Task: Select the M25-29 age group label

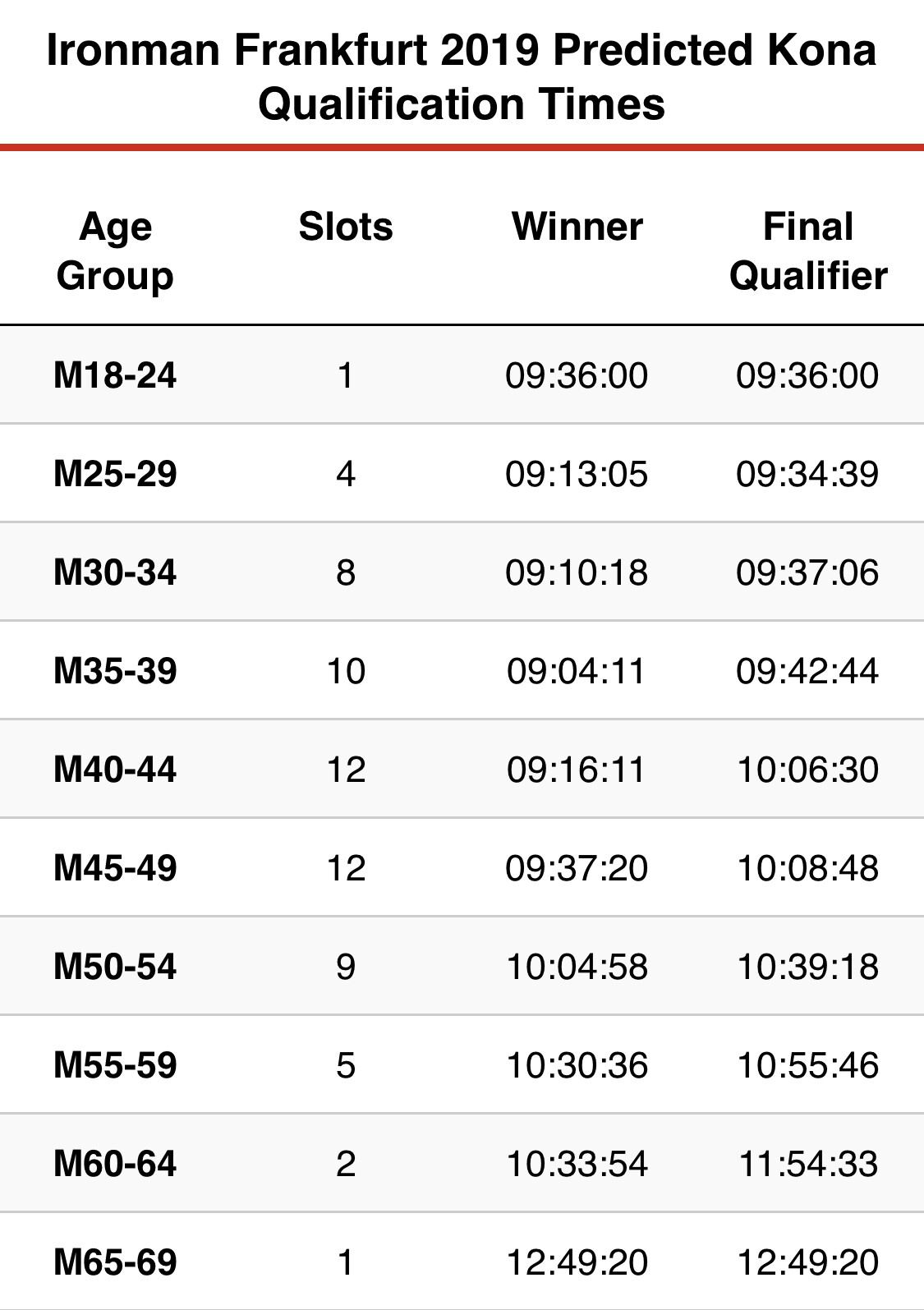Action: (x=115, y=474)
